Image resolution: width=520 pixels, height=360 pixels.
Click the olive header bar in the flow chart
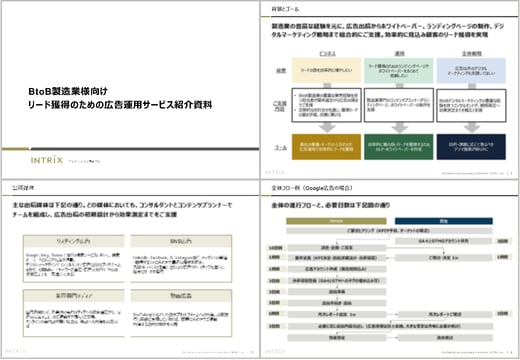tap(336, 221)
